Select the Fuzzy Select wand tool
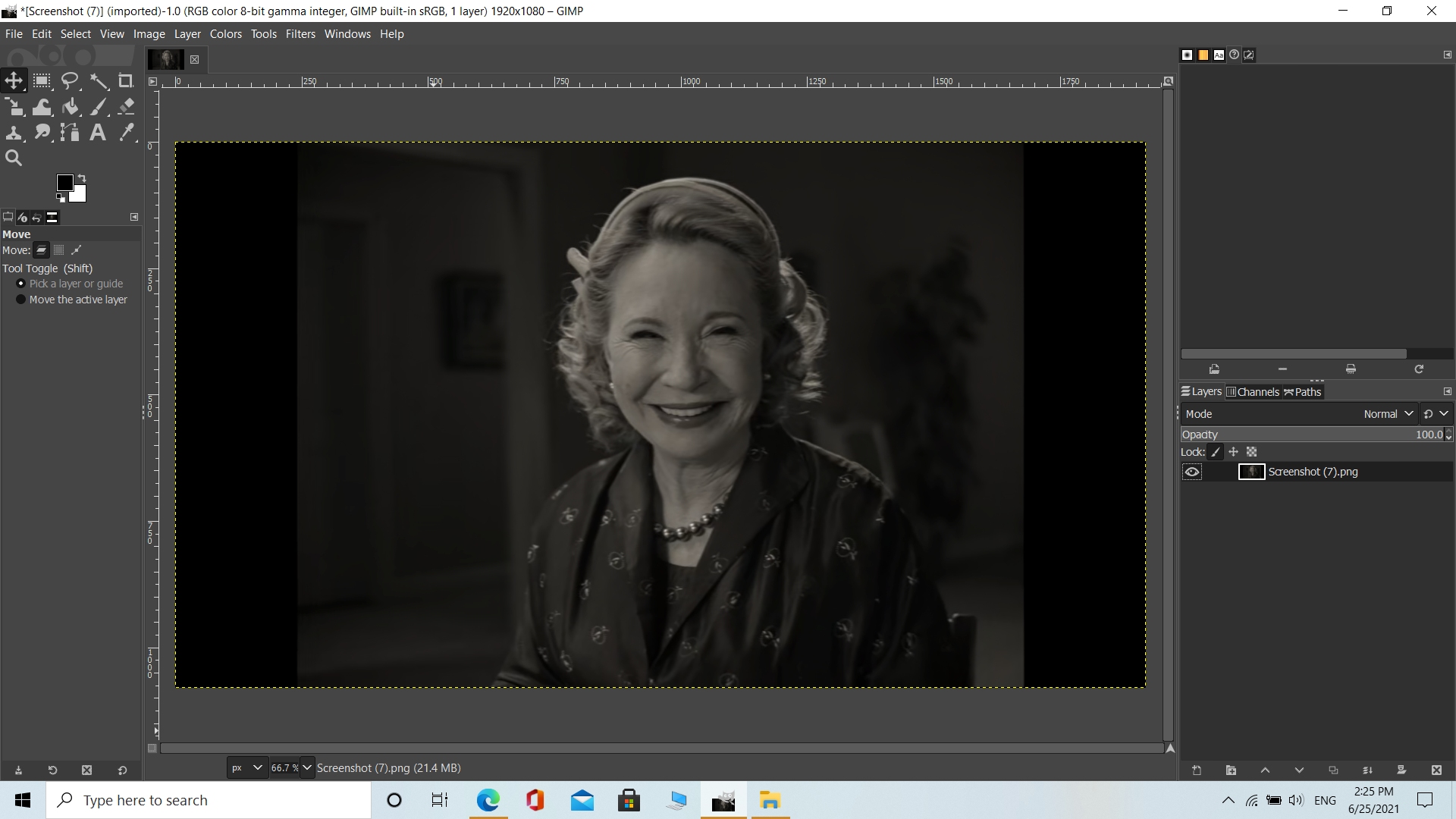Viewport: 1456px width, 819px height. 99,80
